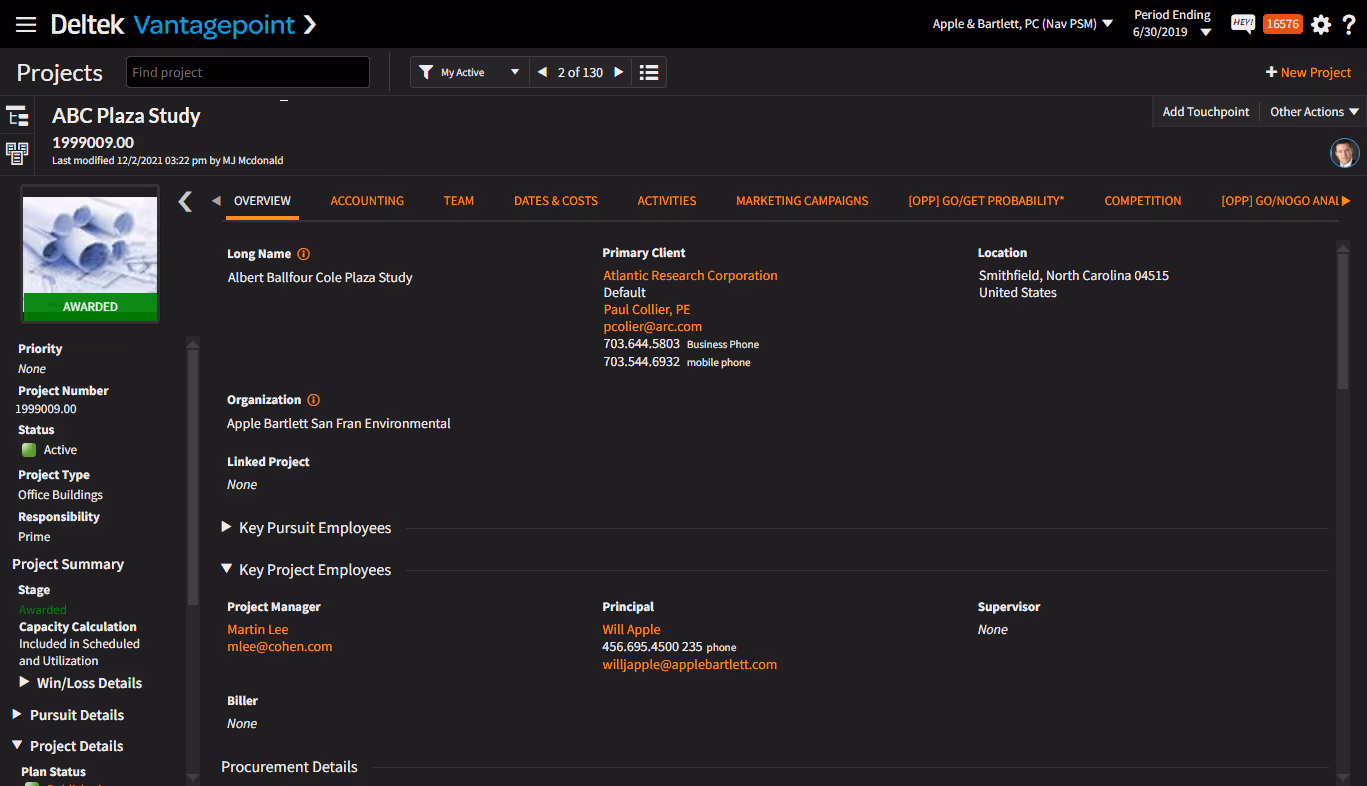Screen dimensions: 1367x786
Task: Click the green Active status indicator
Action: click(29, 450)
